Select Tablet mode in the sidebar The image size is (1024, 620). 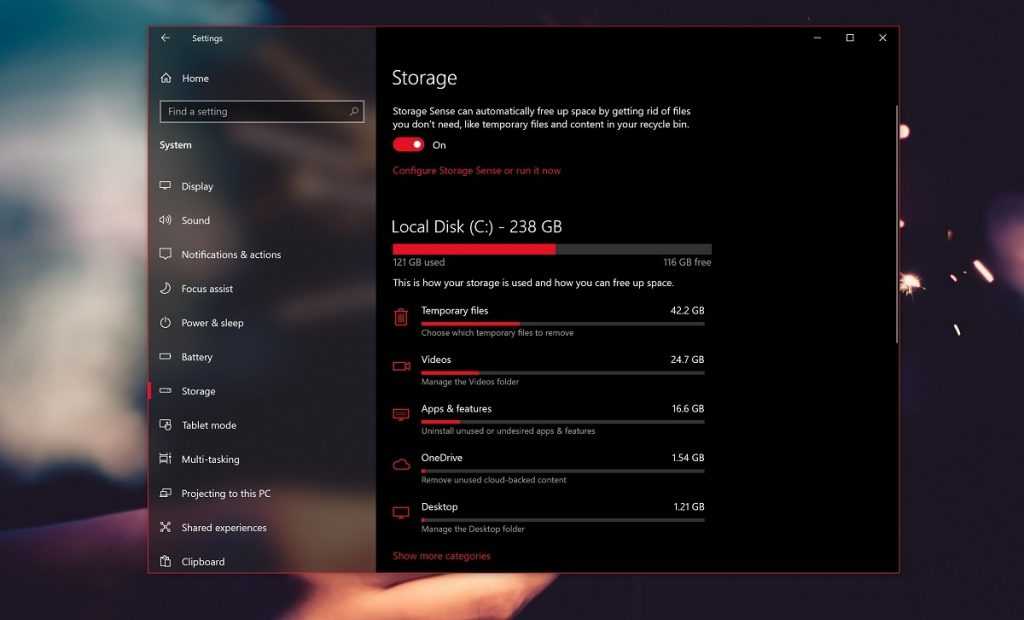pos(209,425)
